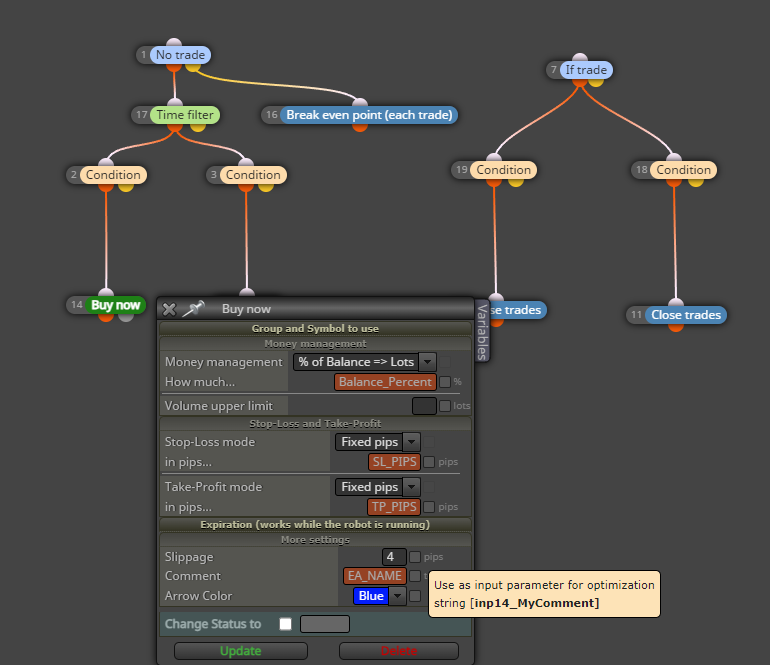This screenshot has height=665, width=770.
Task: Enable Volume upper limit lots checkbox
Action: pos(445,406)
